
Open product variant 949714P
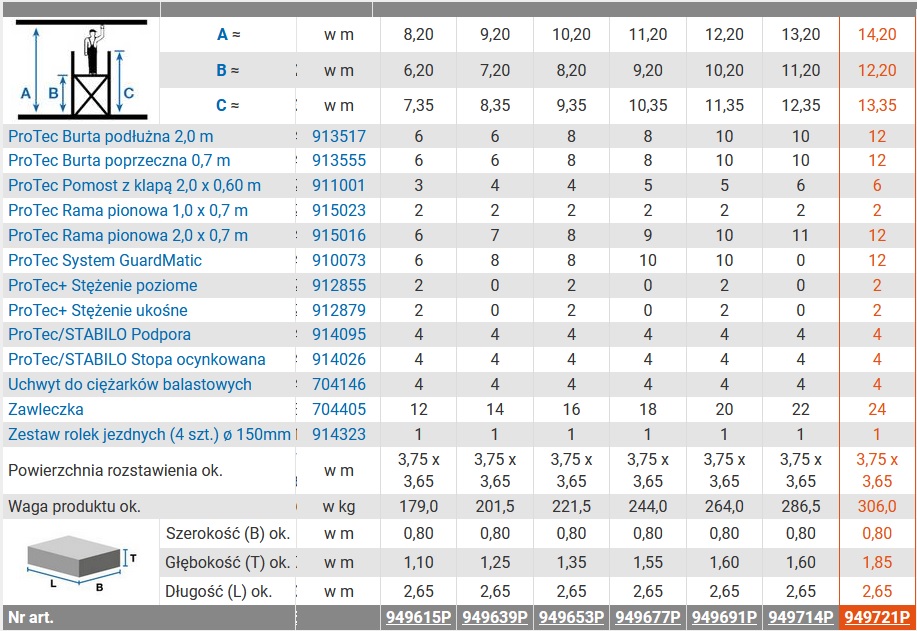point(801,618)
